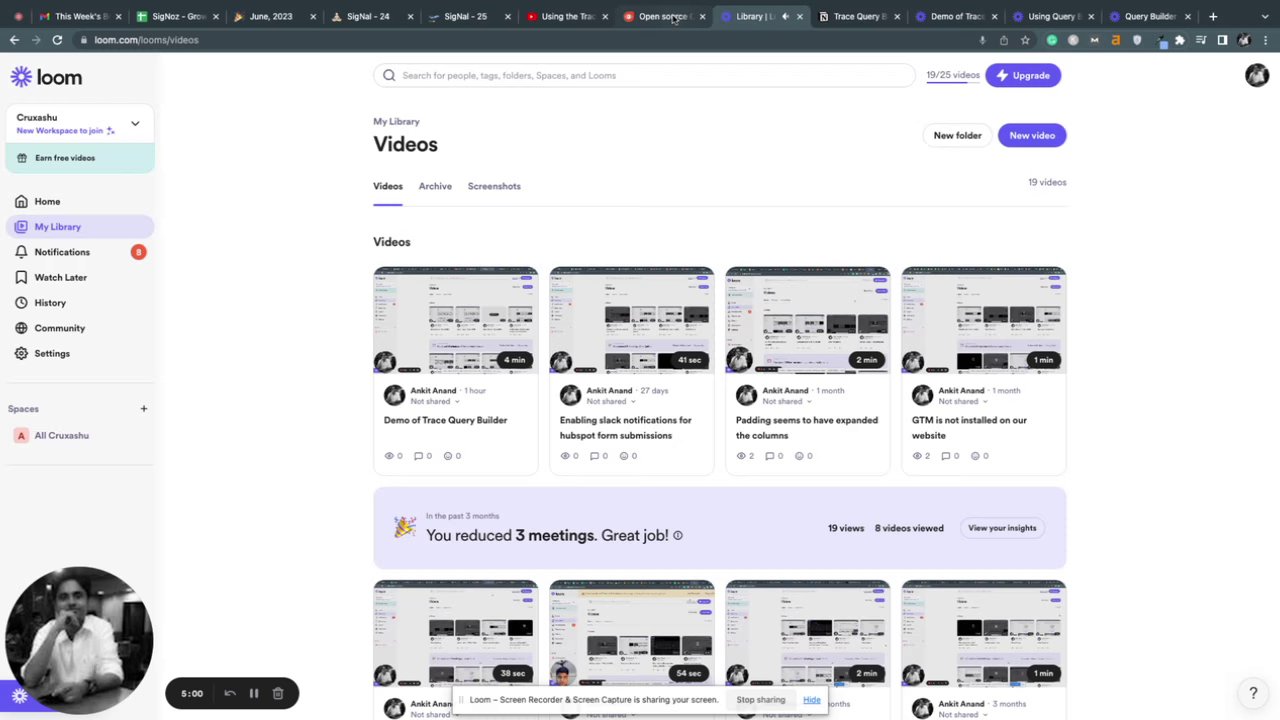This screenshot has width=1280, height=720.
Task: Click comments icon on Enabling slack notifications video
Action: coord(594,456)
